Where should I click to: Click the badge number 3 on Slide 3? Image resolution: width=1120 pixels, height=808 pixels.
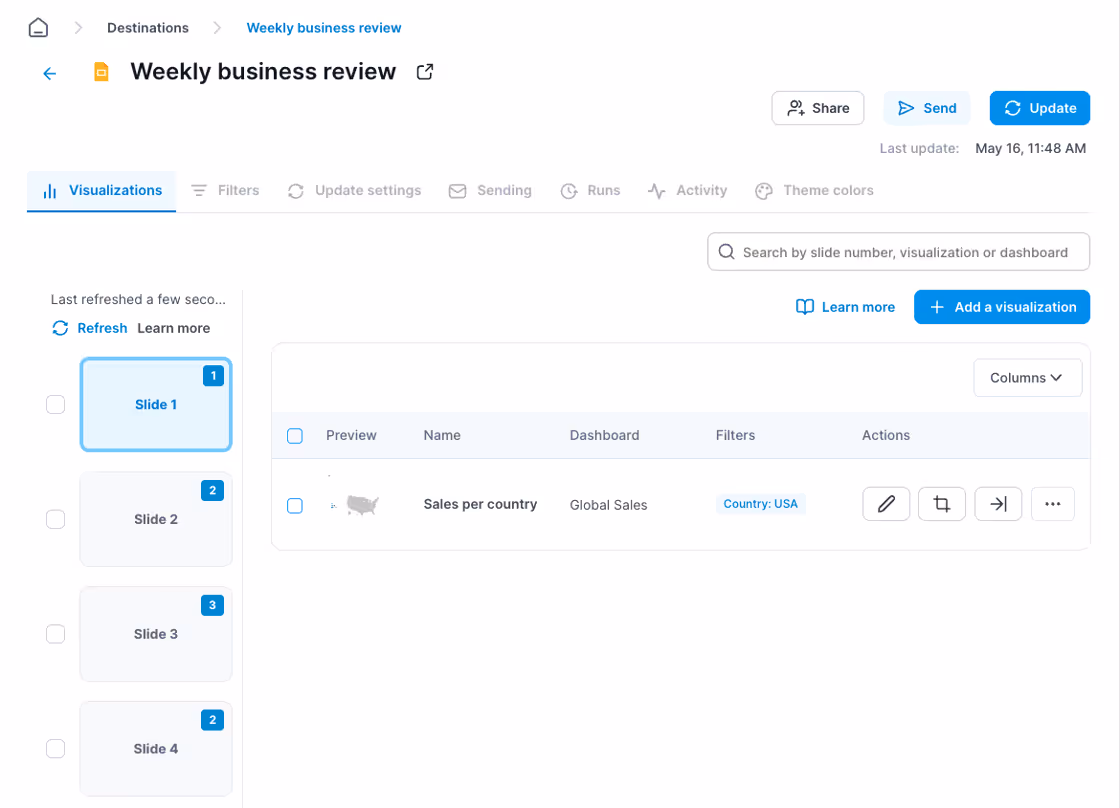pyautogui.click(x=212, y=605)
